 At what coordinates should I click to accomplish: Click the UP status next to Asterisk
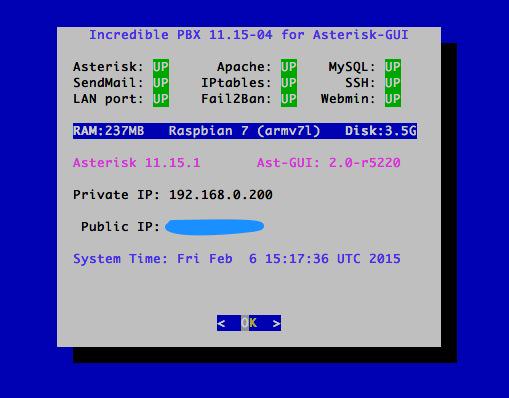(x=161, y=67)
